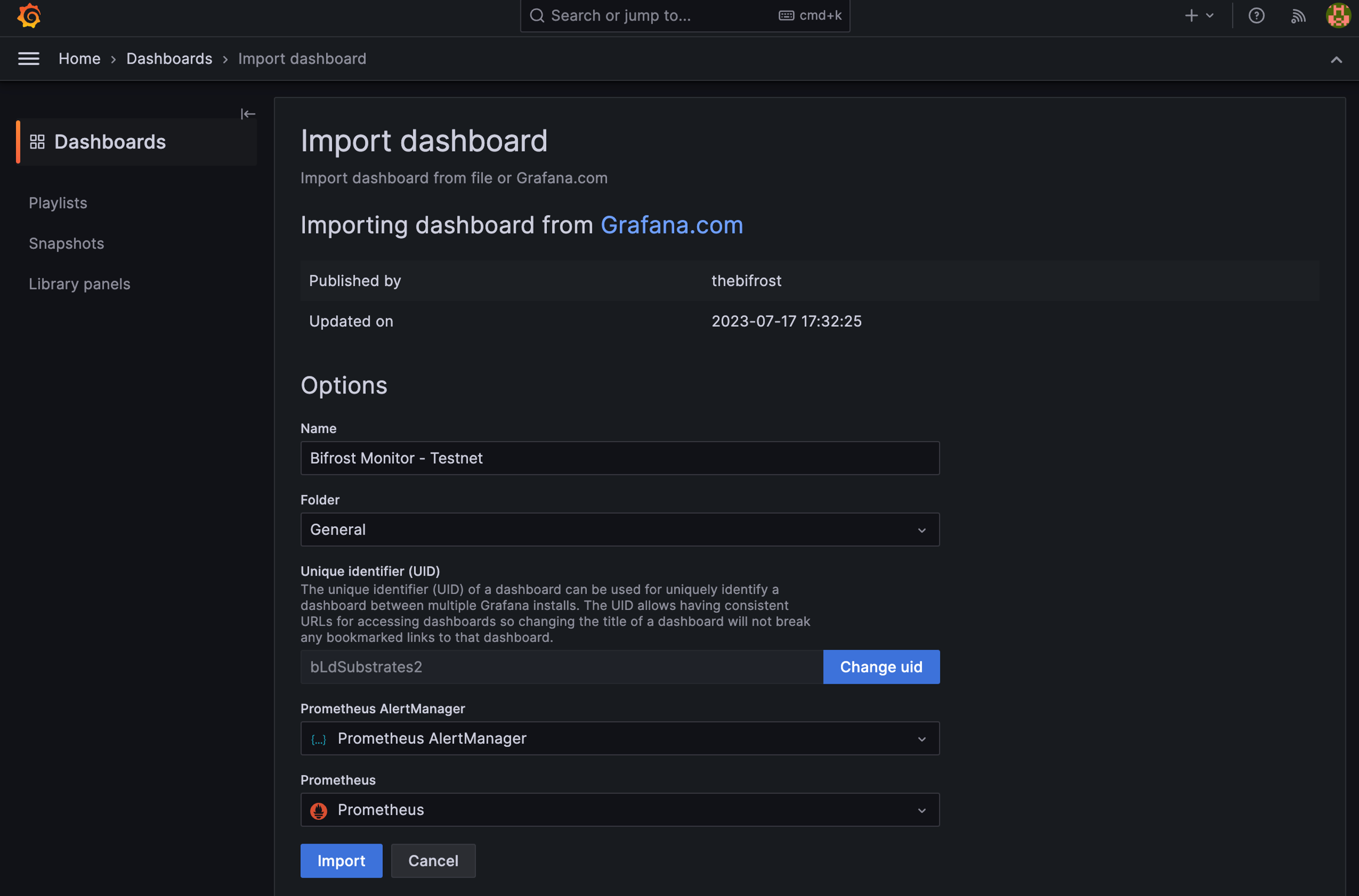Viewport: 1359px width, 896px height.
Task: Click the help question mark icon
Action: [x=1256, y=15]
